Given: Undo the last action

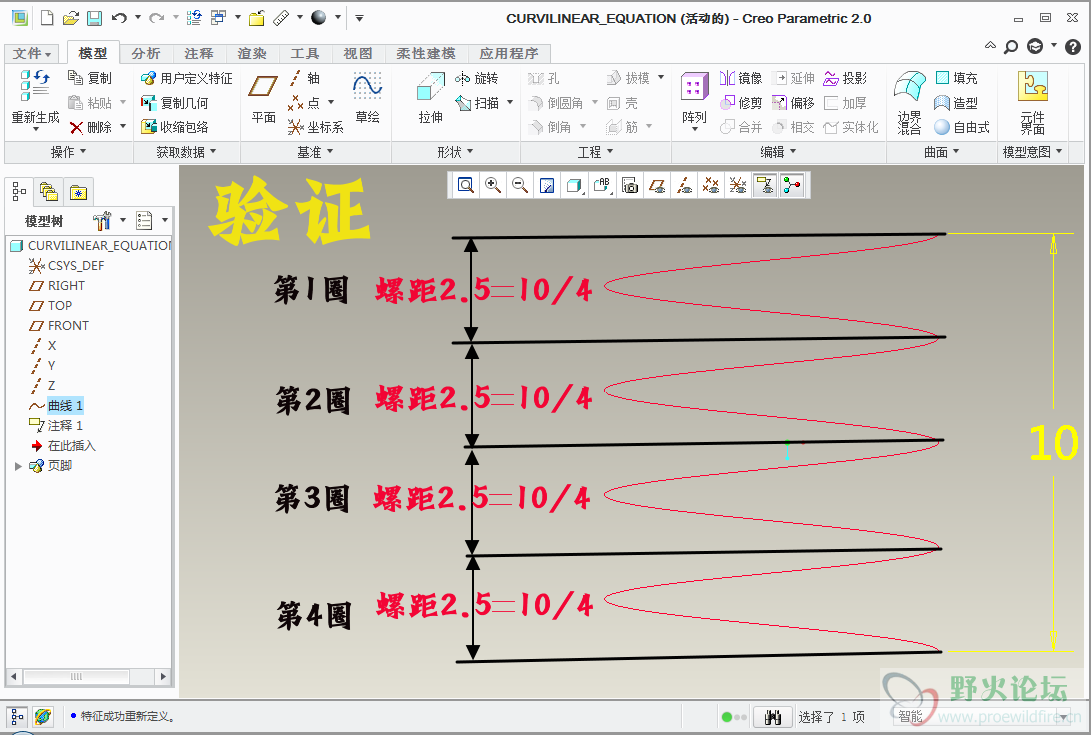Looking at the screenshot, I should 120,18.
